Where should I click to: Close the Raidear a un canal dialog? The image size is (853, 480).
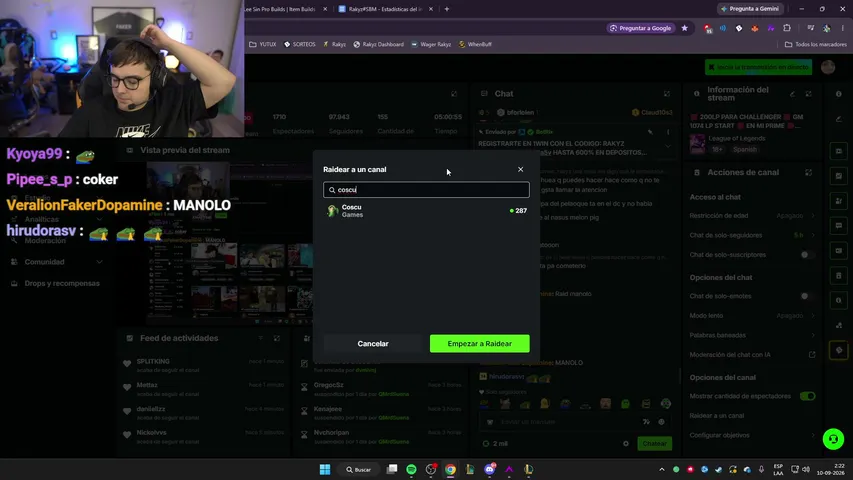521,169
